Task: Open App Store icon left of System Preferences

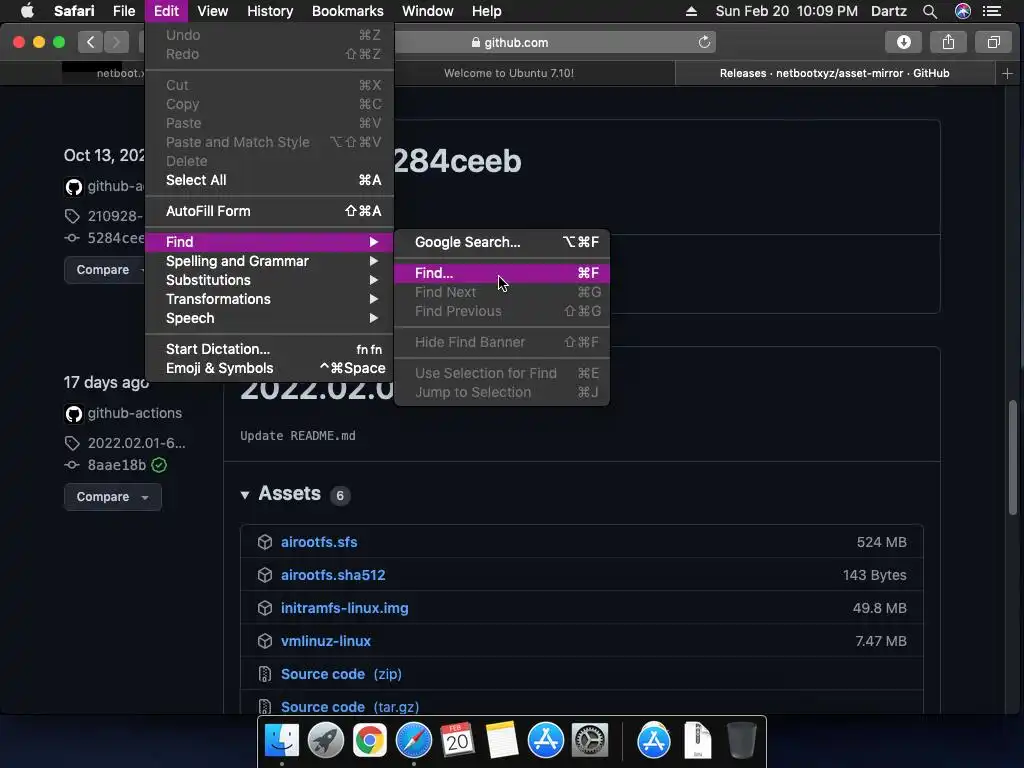Action: click(545, 741)
